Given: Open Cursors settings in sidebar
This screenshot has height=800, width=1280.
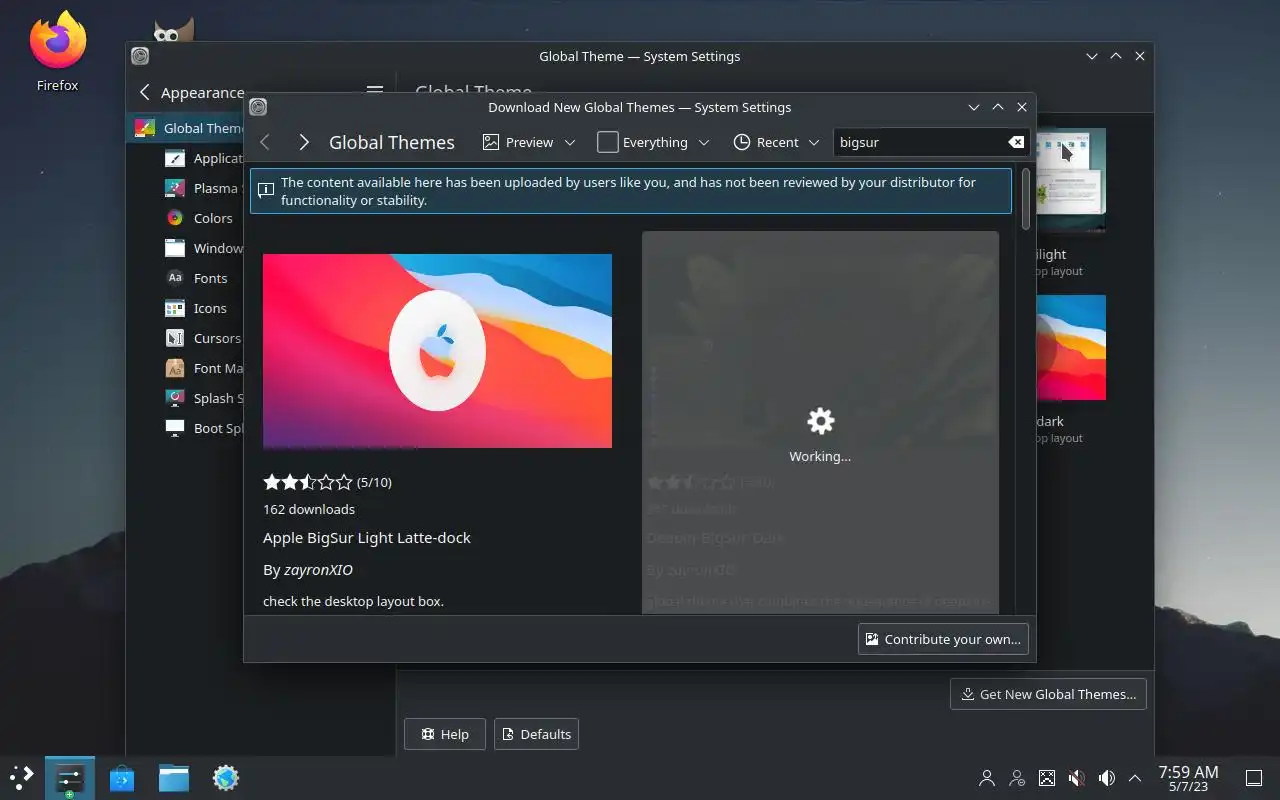Looking at the screenshot, I should click(203, 338).
